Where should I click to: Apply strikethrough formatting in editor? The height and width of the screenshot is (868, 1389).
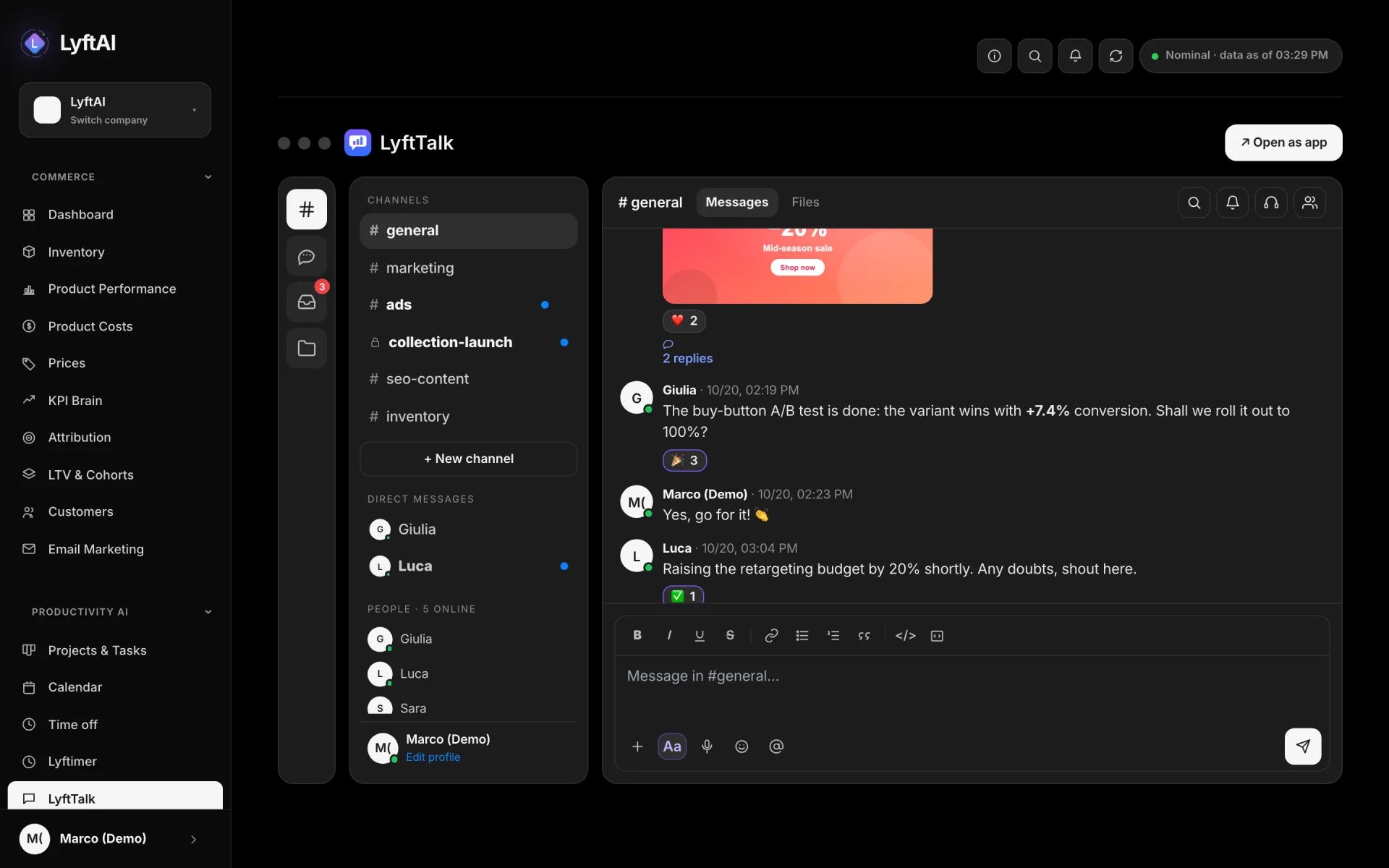[730, 635]
